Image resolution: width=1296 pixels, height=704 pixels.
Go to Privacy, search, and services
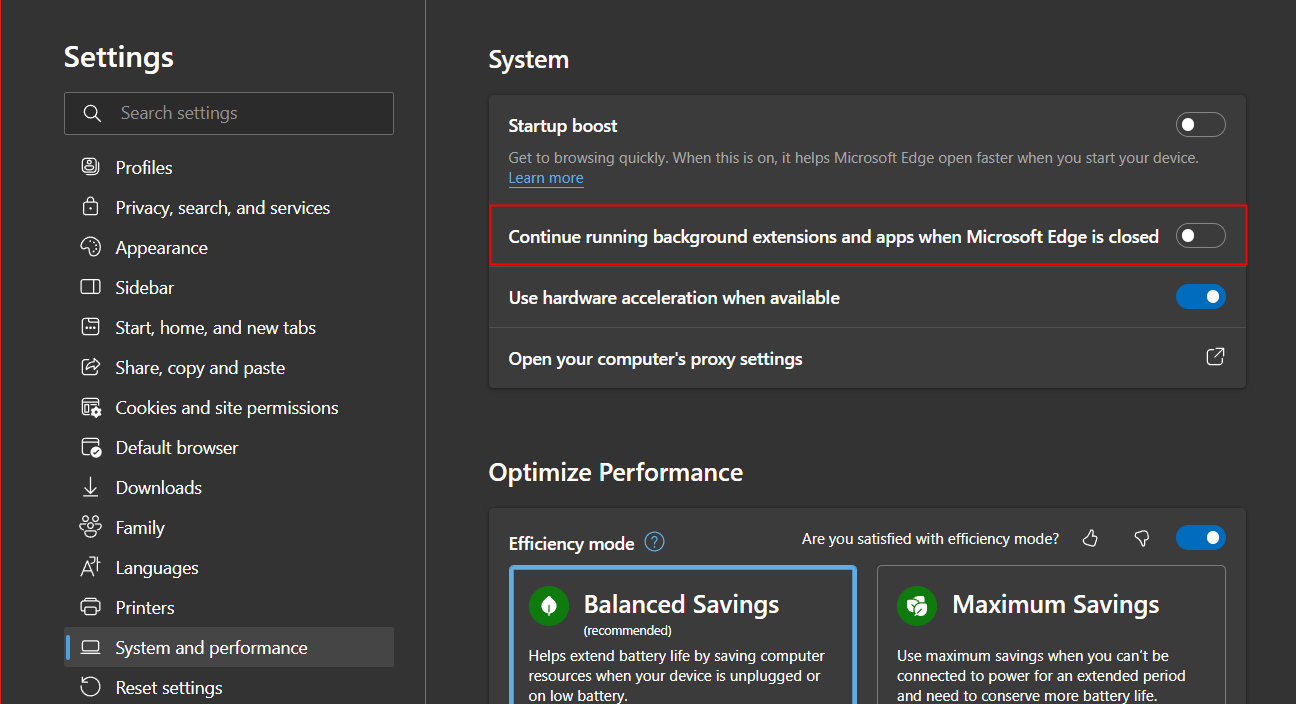(x=229, y=207)
